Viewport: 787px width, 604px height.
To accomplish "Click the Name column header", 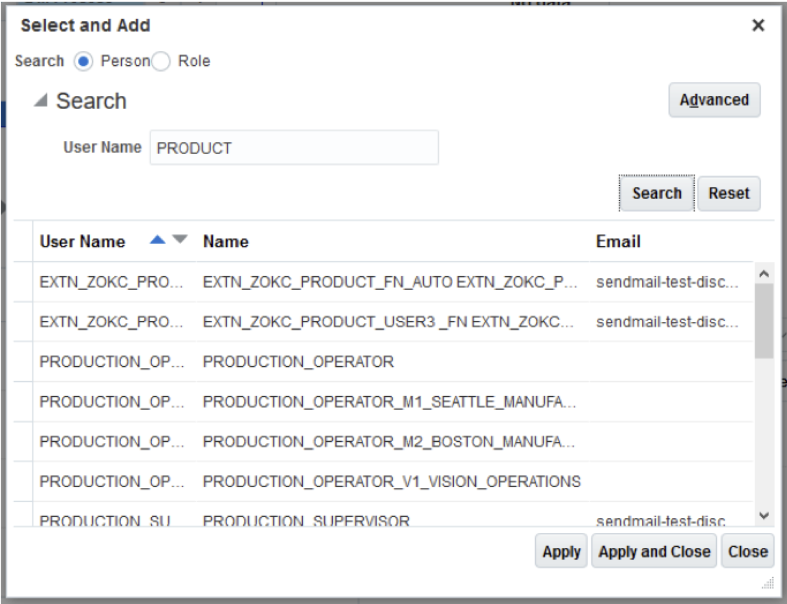I will click(x=226, y=241).
